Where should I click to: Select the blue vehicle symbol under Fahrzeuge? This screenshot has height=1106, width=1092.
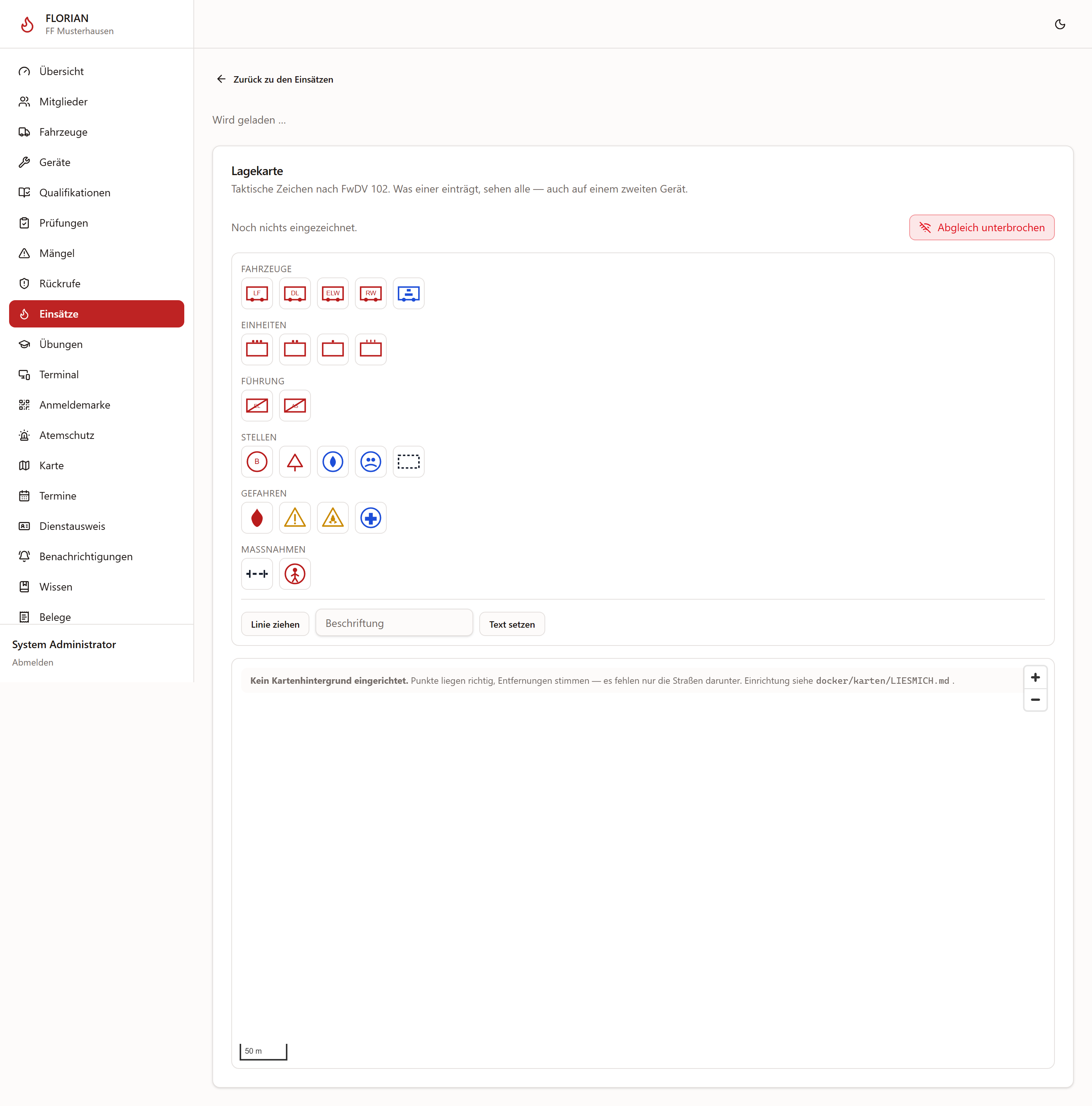(x=408, y=294)
